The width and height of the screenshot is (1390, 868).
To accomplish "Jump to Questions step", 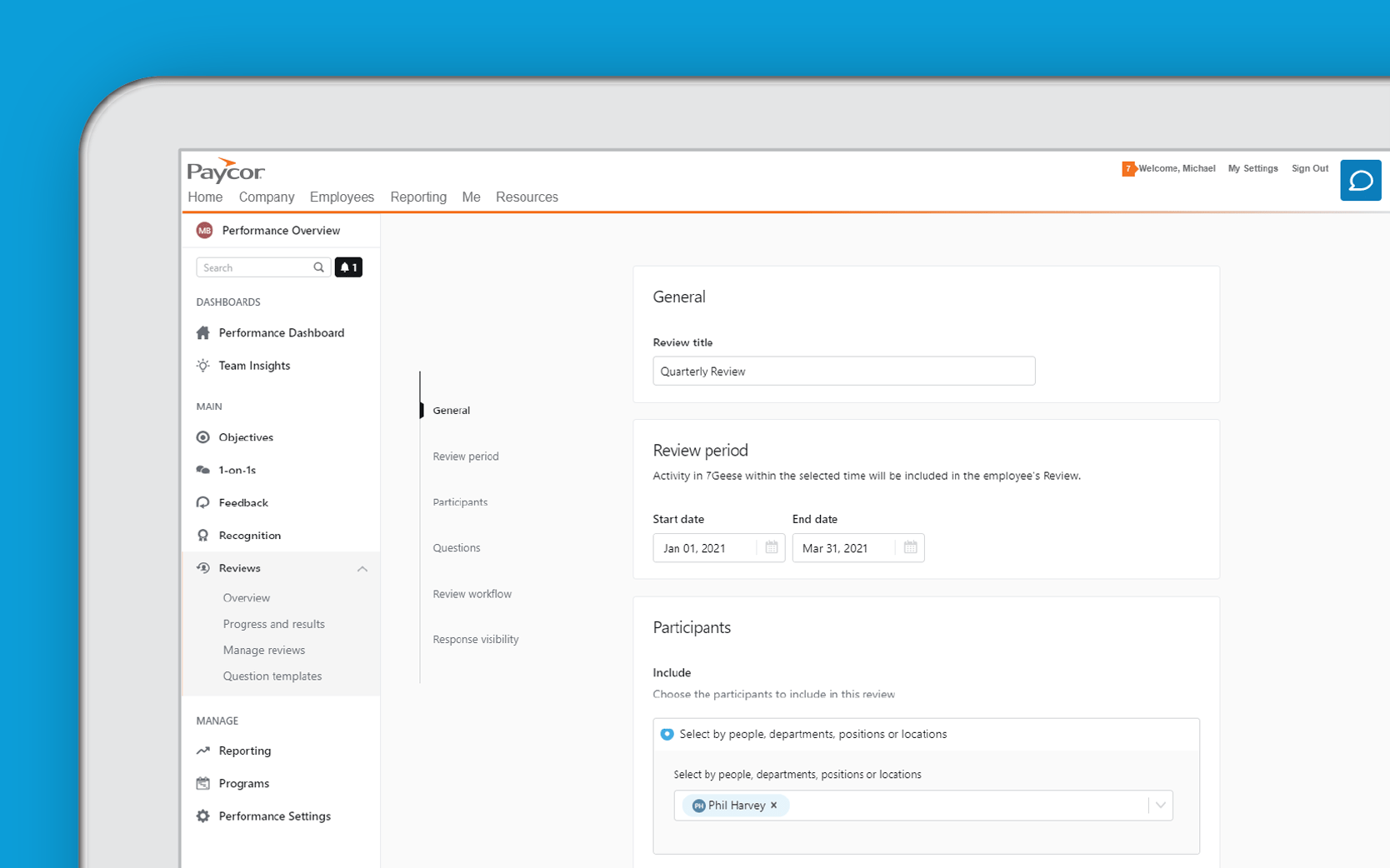I will coord(457,548).
